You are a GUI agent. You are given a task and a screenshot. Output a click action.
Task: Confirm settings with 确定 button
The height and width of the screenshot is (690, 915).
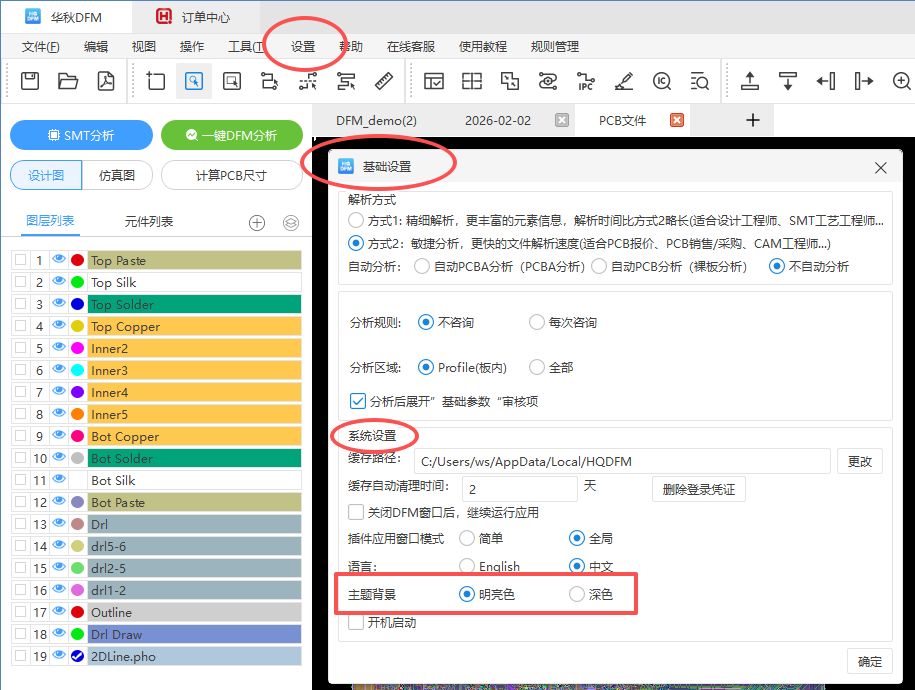point(869,661)
